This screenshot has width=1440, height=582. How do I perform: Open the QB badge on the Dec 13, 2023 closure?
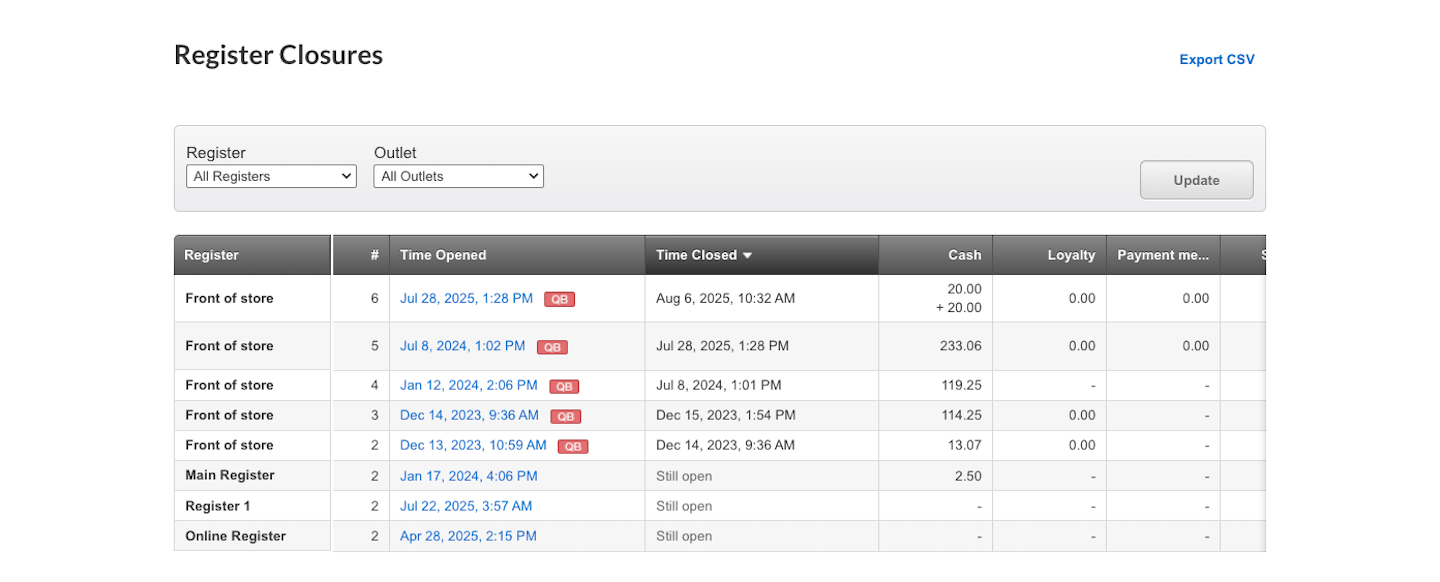572,445
